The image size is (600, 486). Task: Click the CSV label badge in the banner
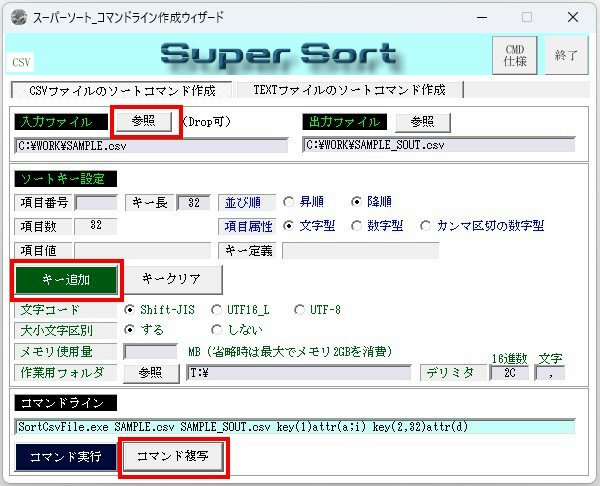pyautogui.click(x=20, y=62)
